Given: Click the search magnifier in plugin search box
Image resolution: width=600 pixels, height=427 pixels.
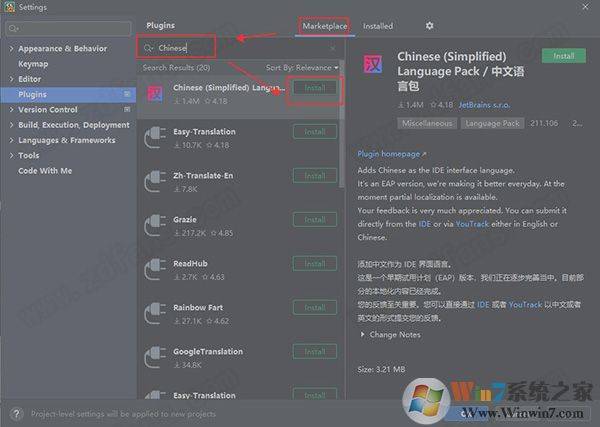Looking at the screenshot, I should tap(148, 48).
